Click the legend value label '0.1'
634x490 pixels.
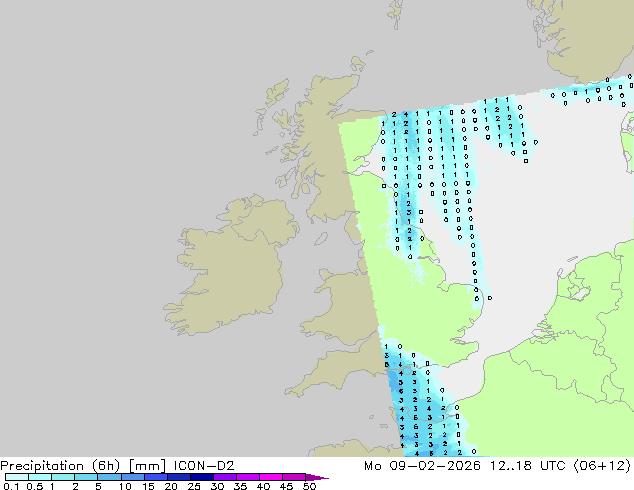[x=11, y=486]
